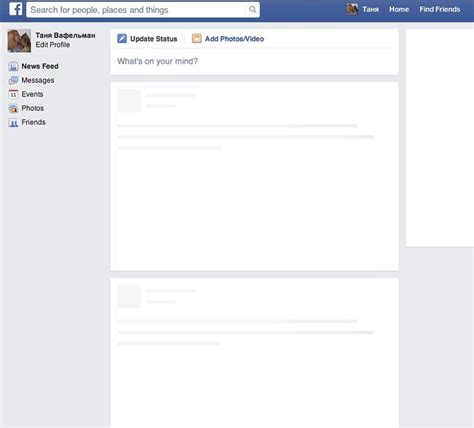474x428 pixels.
Task: Click the Update Status pencil icon
Action: pos(122,39)
